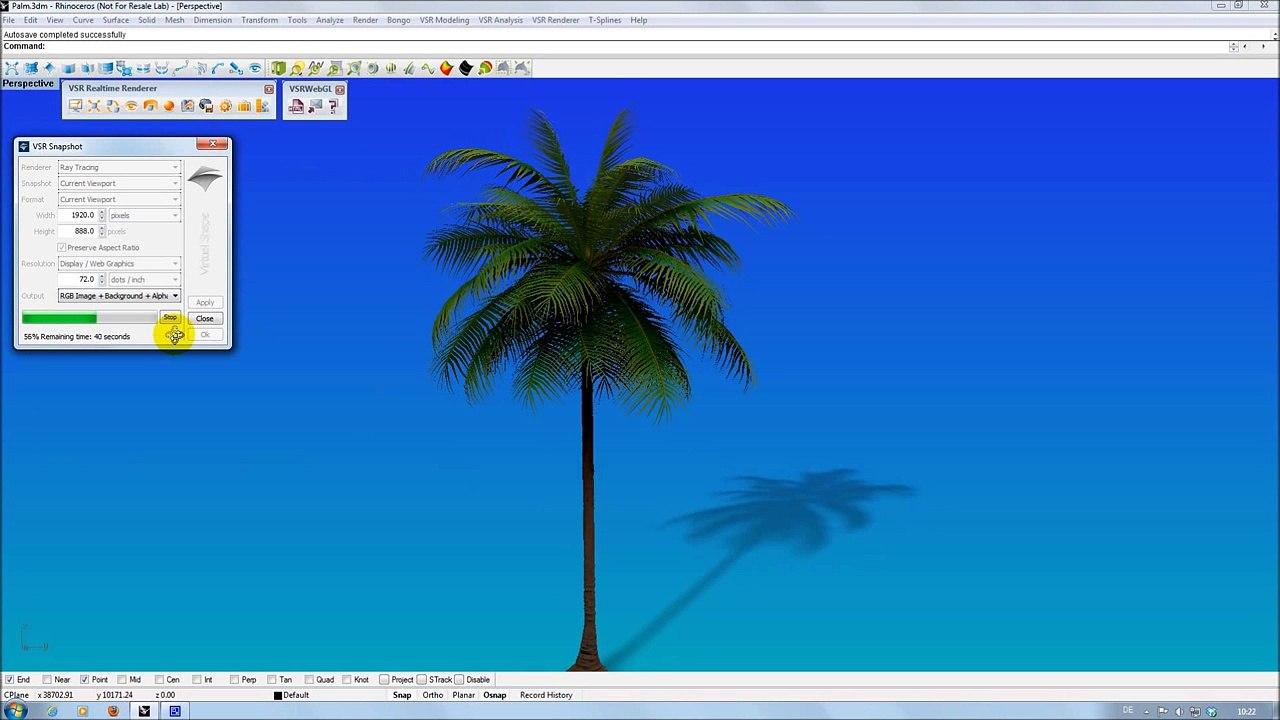
Task: Toggle the Project osnap checkbox
Action: pos(384,680)
